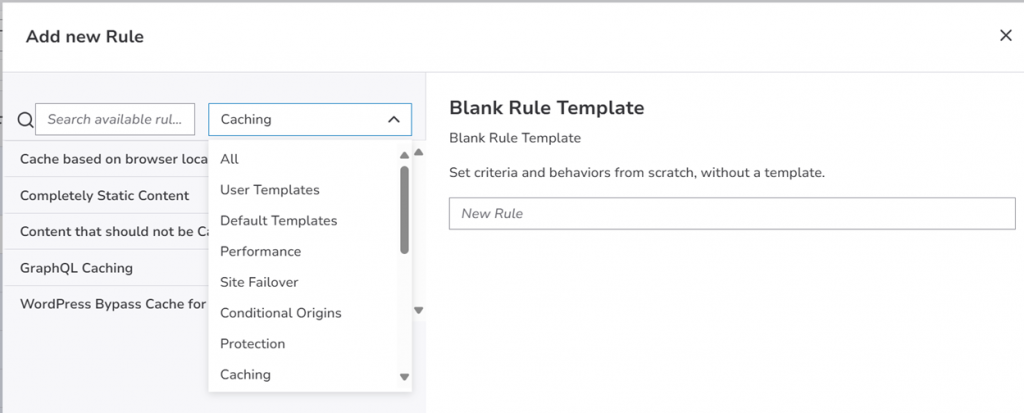Select Caching in the dropdown list
Image resolution: width=1024 pixels, height=413 pixels.
click(245, 375)
